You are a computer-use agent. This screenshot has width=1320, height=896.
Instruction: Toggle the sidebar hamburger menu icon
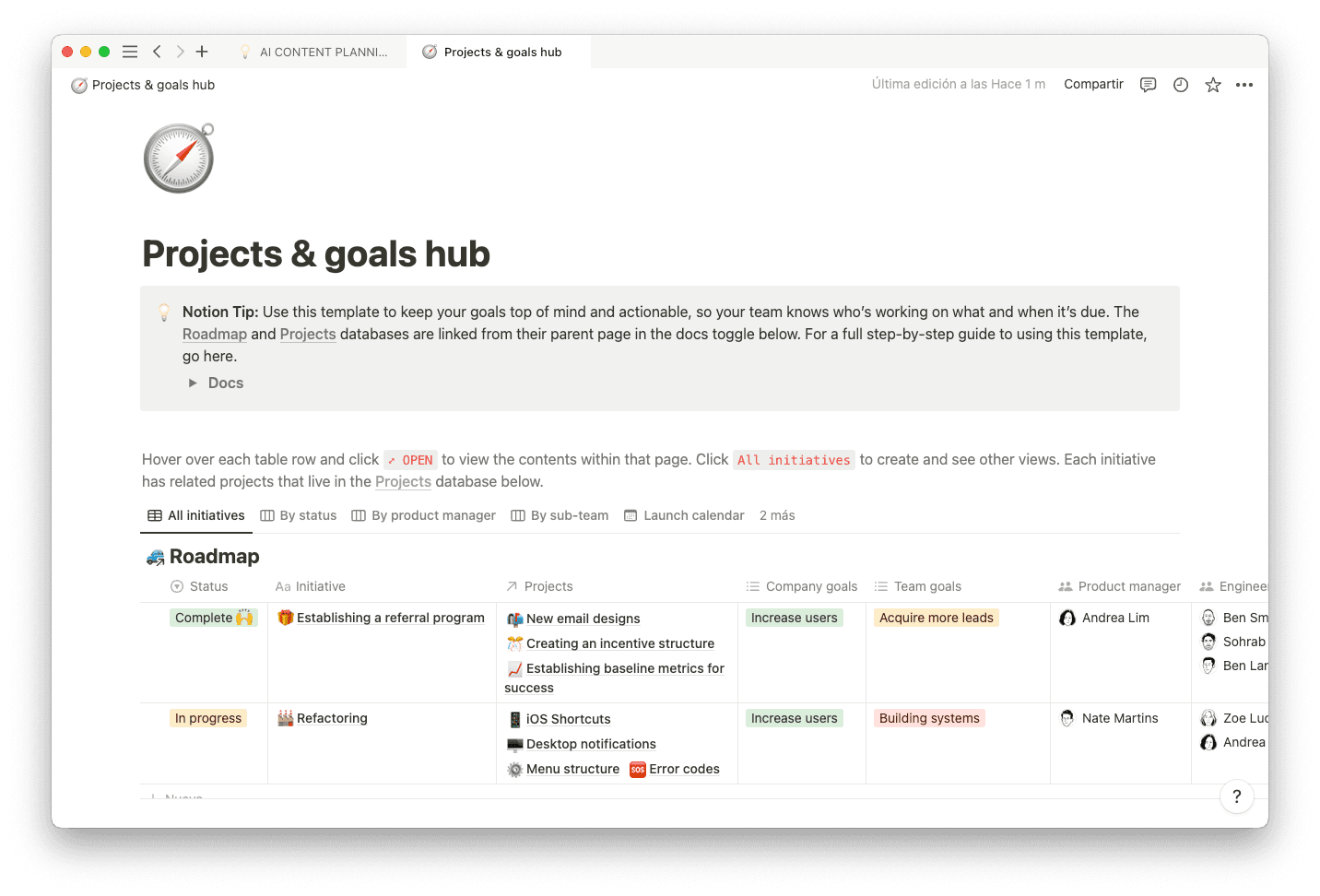pyautogui.click(x=130, y=52)
